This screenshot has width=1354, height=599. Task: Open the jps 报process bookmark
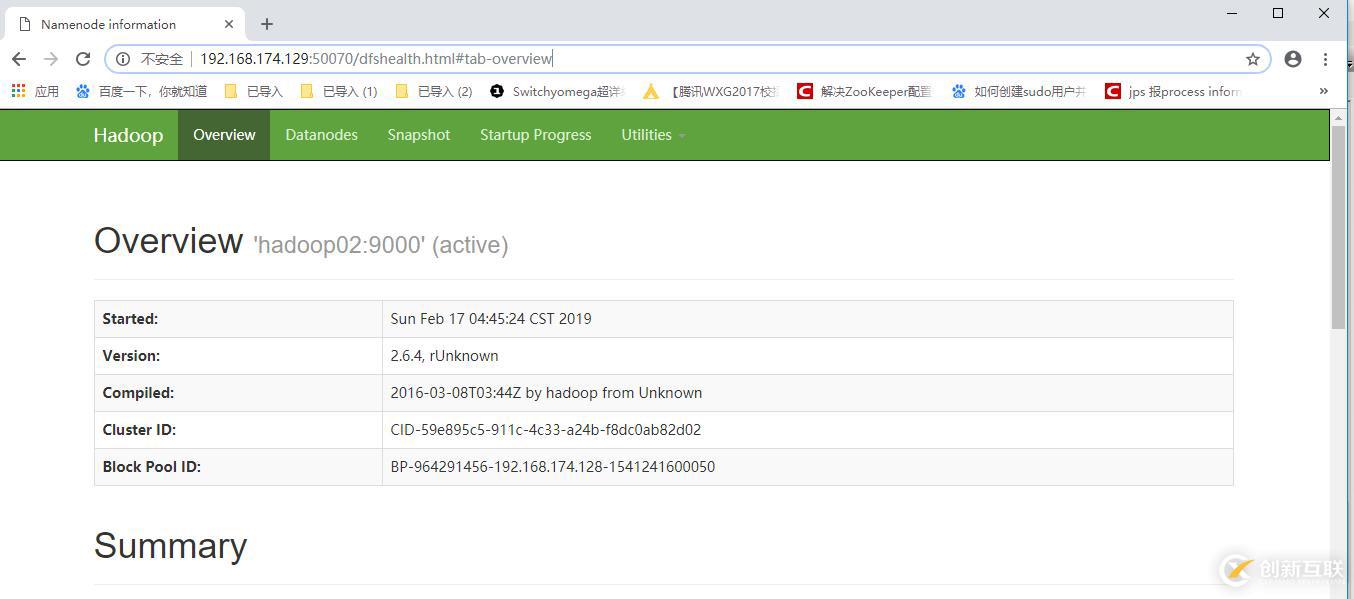point(1172,91)
